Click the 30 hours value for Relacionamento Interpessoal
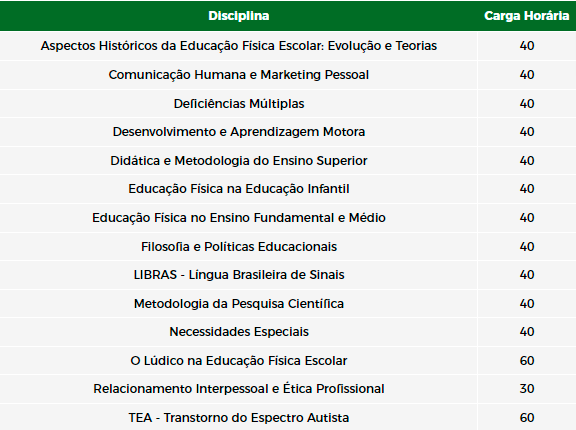 (527, 389)
